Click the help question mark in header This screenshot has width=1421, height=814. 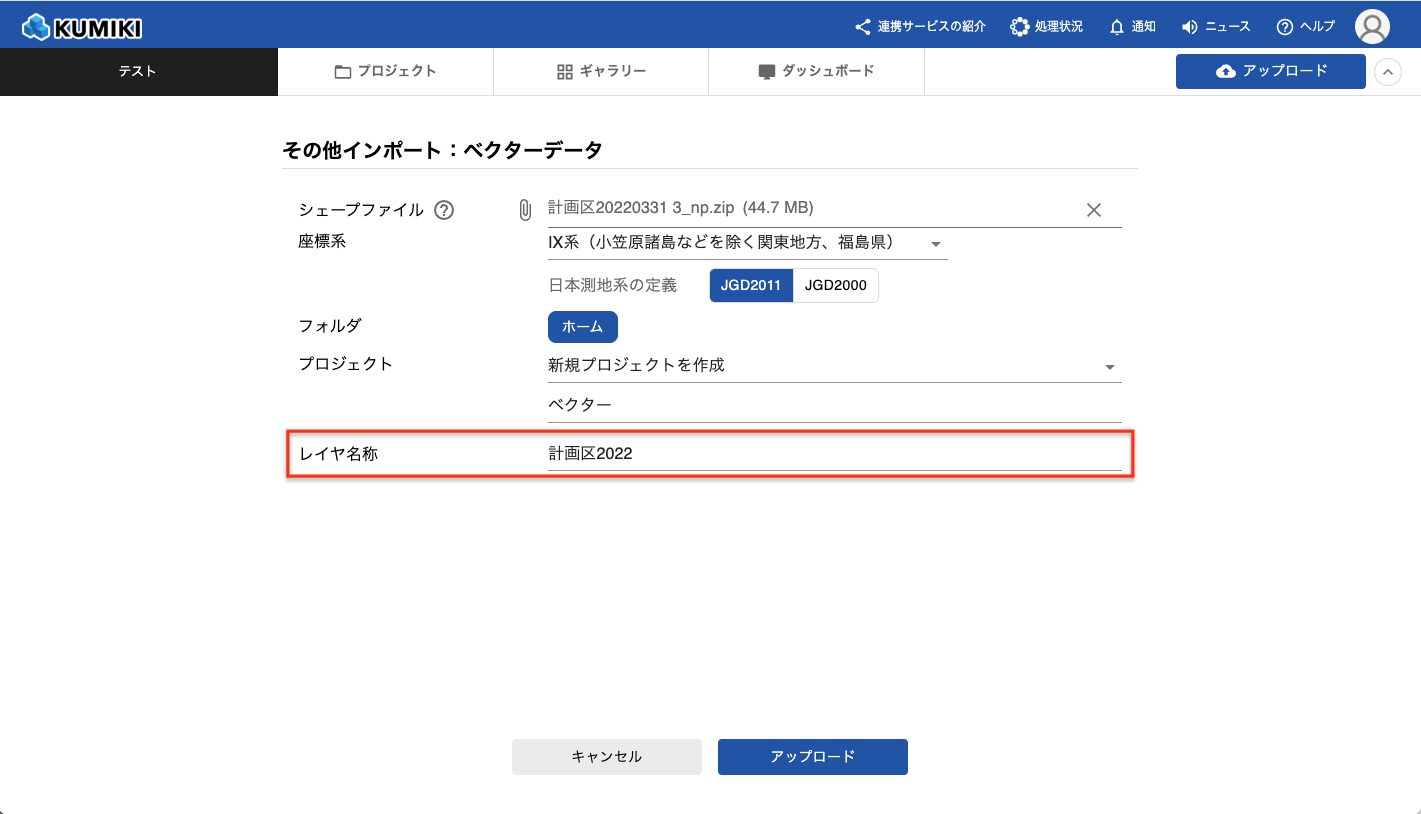pyautogui.click(x=1285, y=27)
